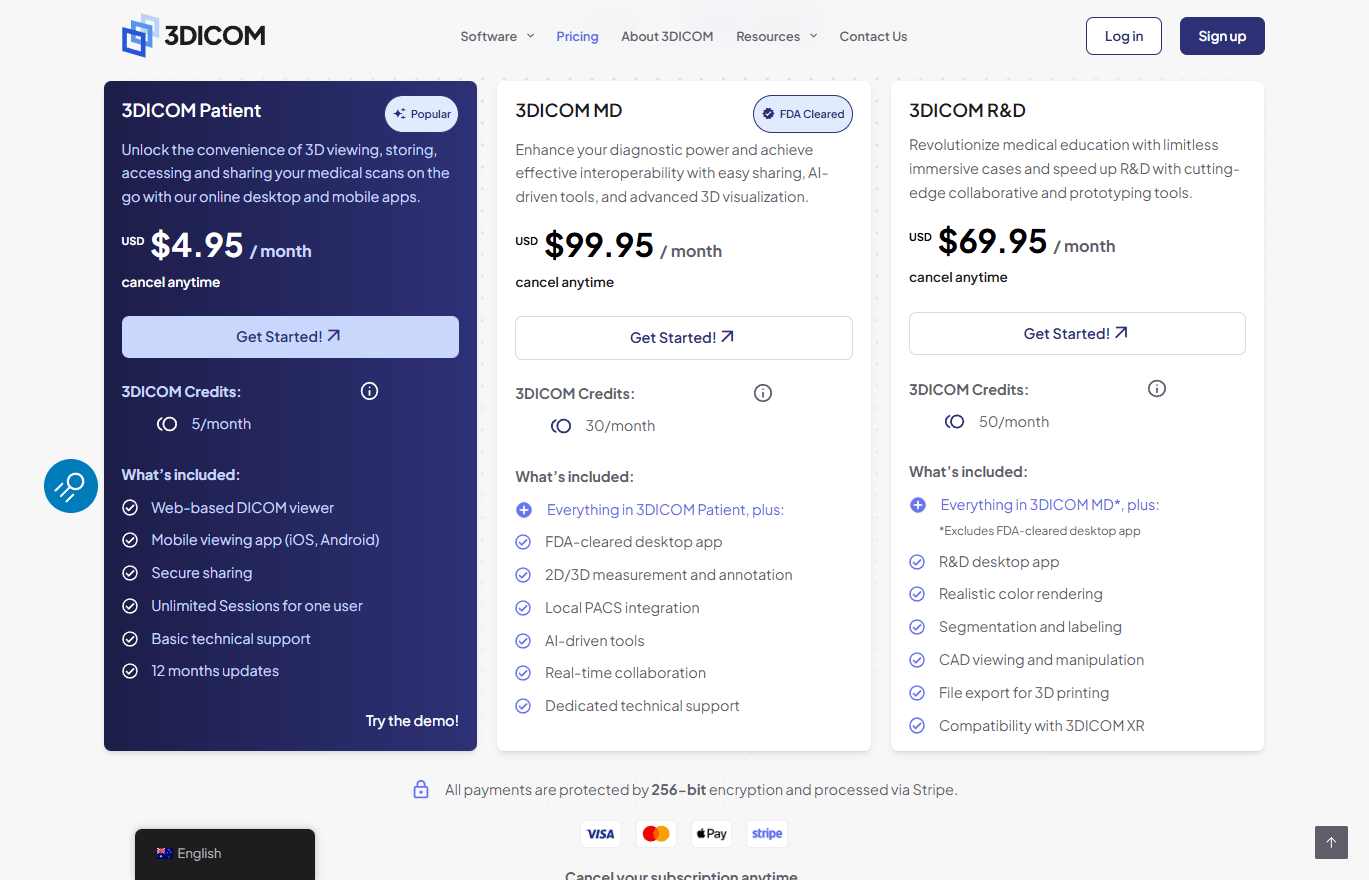Click the FDA Cleared badge on 3DICOM MD
The height and width of the screenshot is (880, 1369).
803,114
